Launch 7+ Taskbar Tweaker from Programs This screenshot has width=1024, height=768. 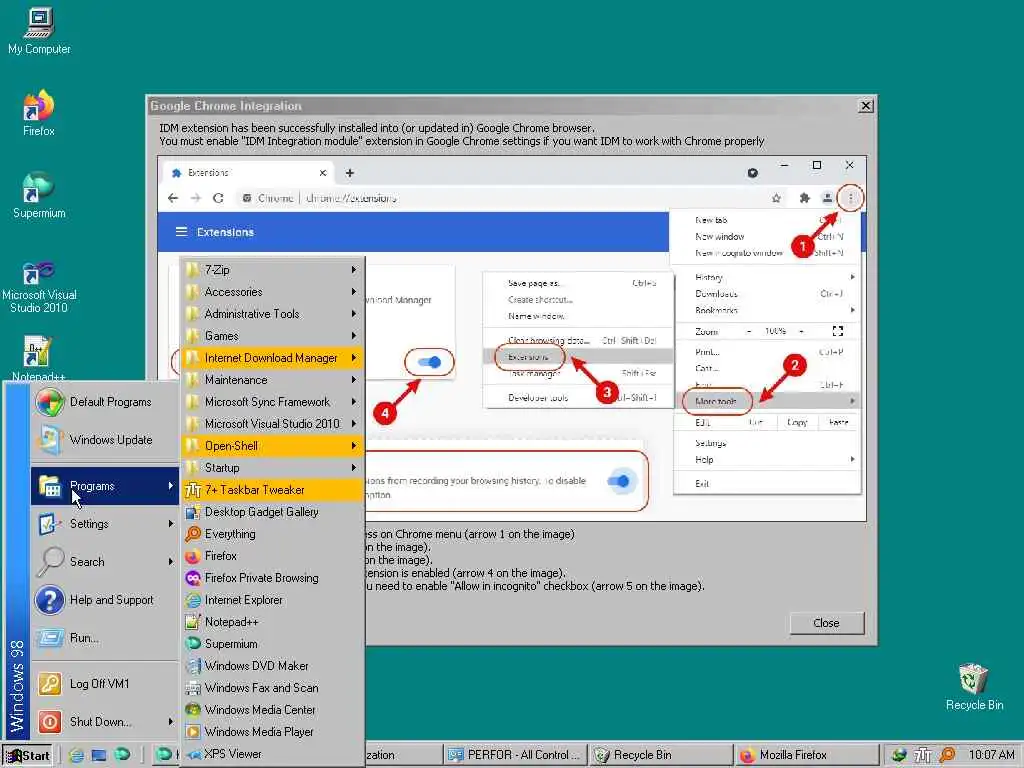(x=272, y=490)
